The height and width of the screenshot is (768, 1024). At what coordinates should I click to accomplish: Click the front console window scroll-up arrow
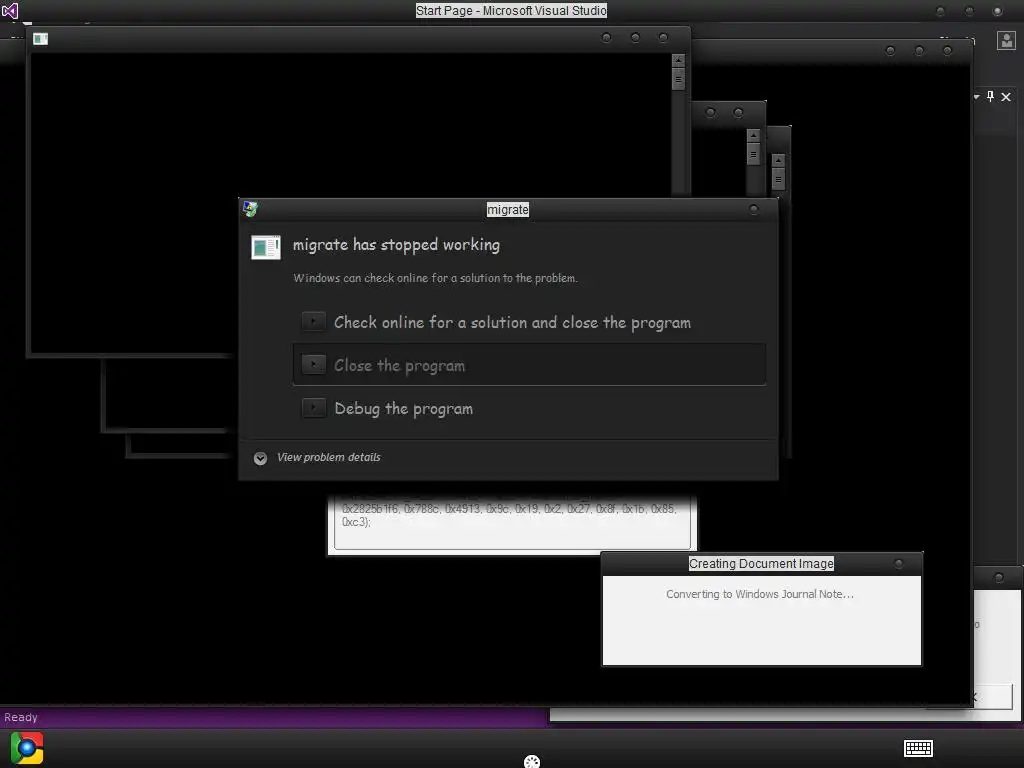tap(679, 60)
